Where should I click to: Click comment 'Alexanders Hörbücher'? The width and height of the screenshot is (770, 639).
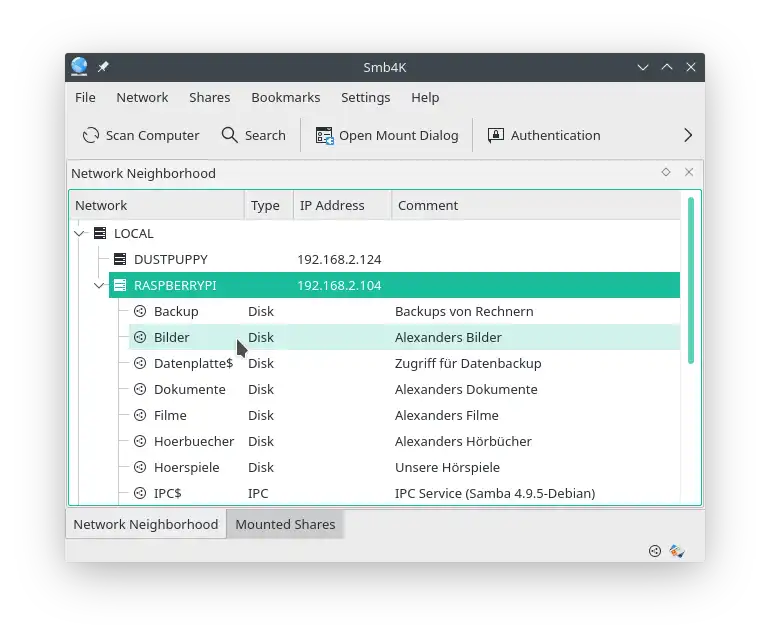coord(463,442)
